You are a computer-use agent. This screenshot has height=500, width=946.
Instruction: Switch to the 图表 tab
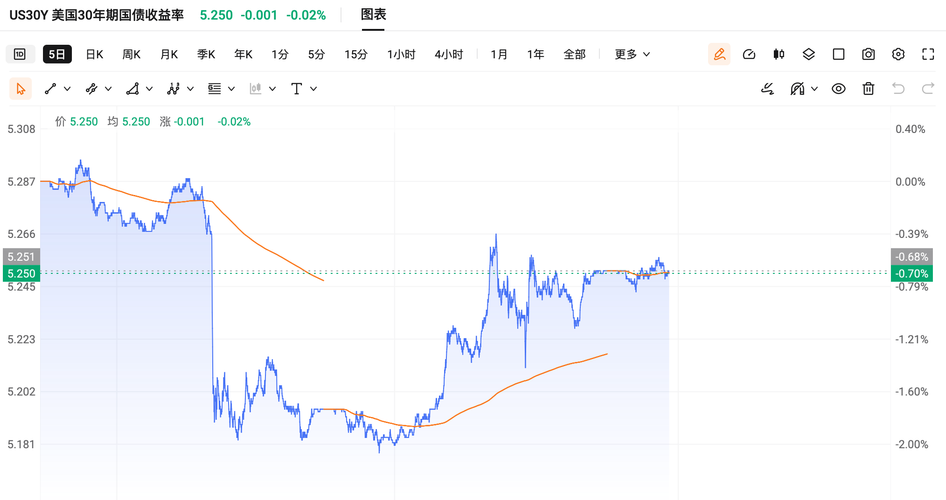tap(373, 14)
